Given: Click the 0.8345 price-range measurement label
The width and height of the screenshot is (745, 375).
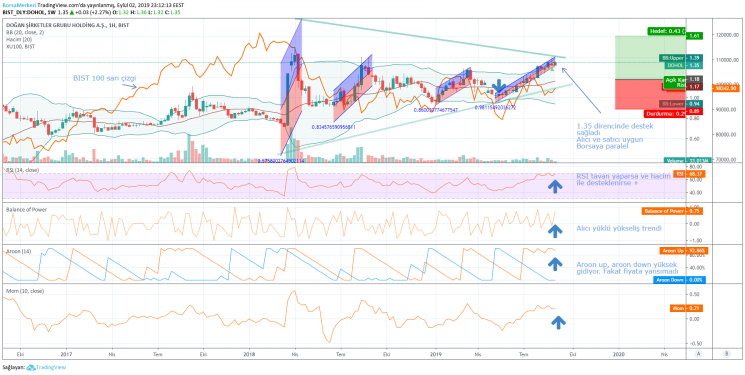Looking at the screenshot, I should coord(334,127).
